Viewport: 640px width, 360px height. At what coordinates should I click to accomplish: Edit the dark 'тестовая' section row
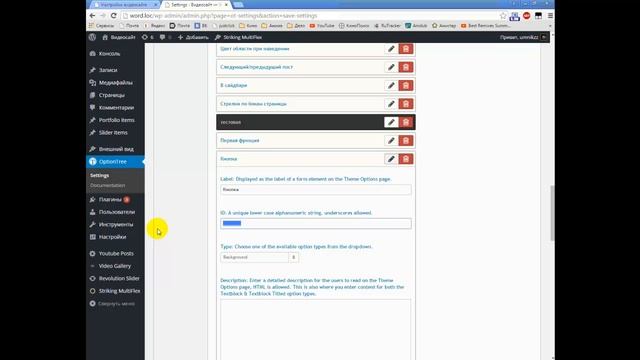click(391, 122)
